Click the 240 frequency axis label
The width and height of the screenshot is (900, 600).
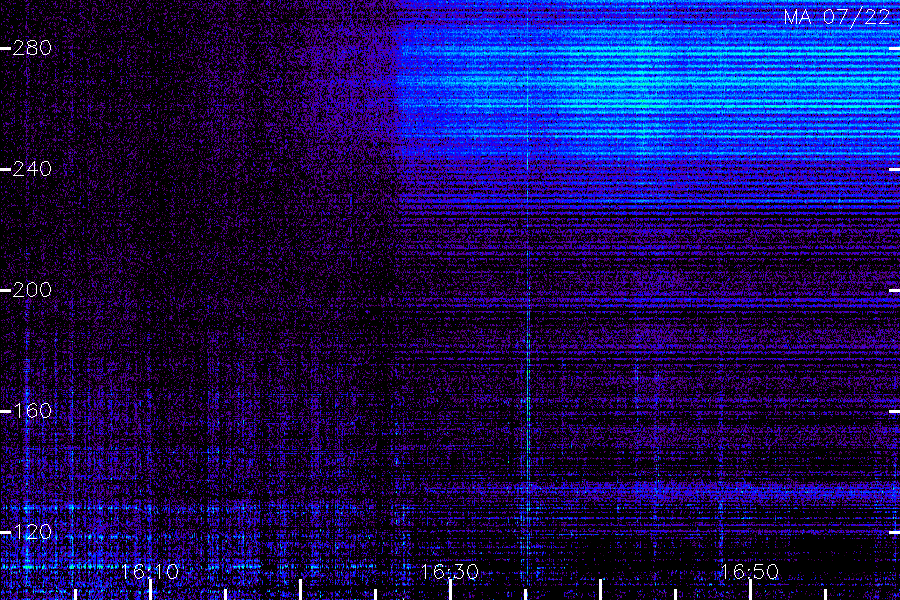(32, 169)
